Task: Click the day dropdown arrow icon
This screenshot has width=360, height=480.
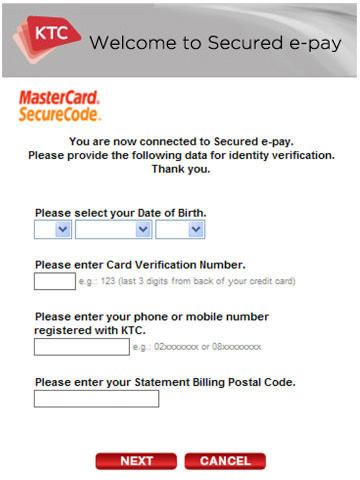Action: [x=63, y=229]
